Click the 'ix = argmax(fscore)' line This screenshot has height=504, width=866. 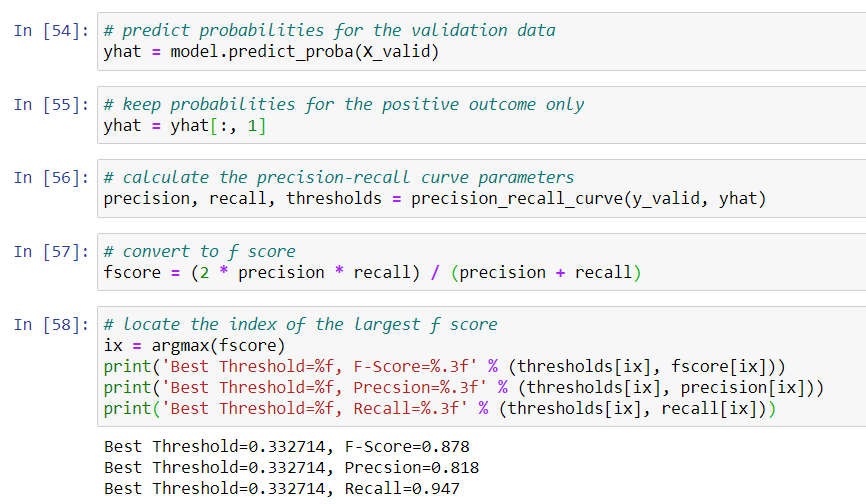194,346
